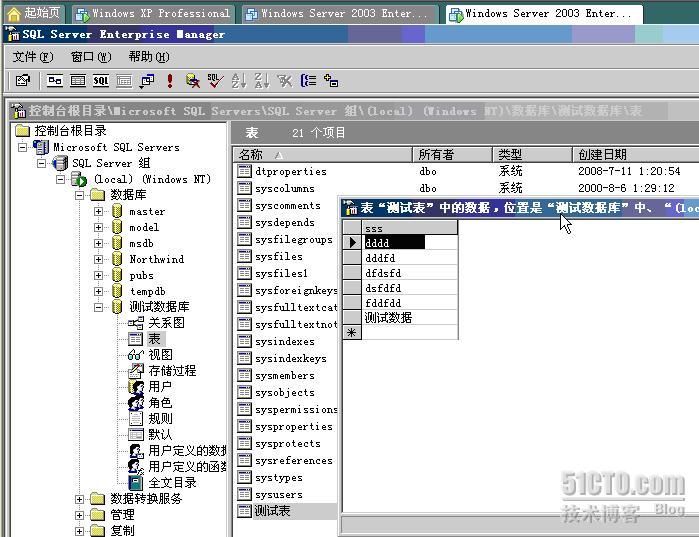Show the diagram pane toolbar icon
The height and width of the screenshot is (537, 699).
[55, 81]
